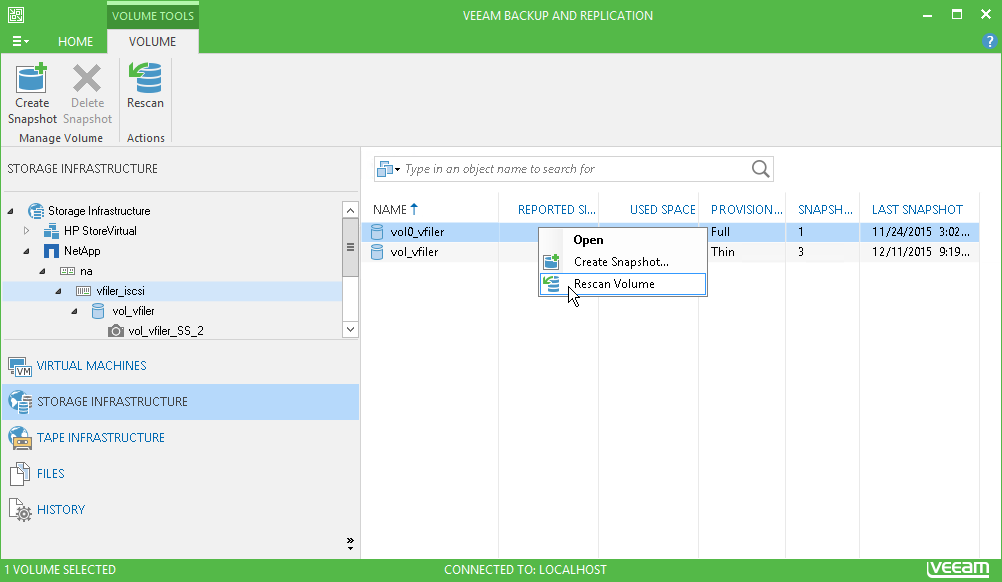
Task: Switch to the Home ribbon tab
Action: (x=75, y=42)
